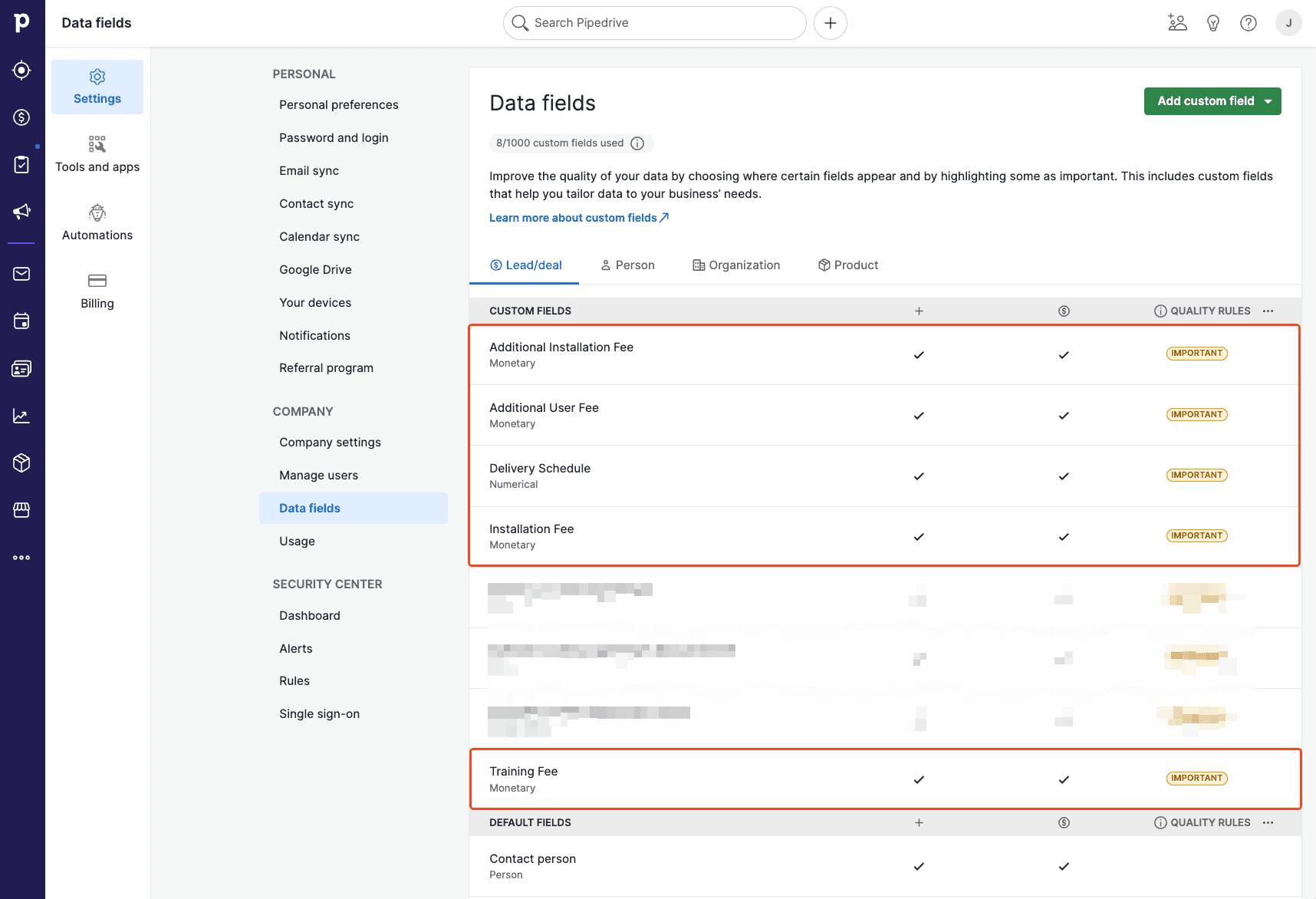
Task: Open the Marketplace storefront icon
Action: point(22,510)
